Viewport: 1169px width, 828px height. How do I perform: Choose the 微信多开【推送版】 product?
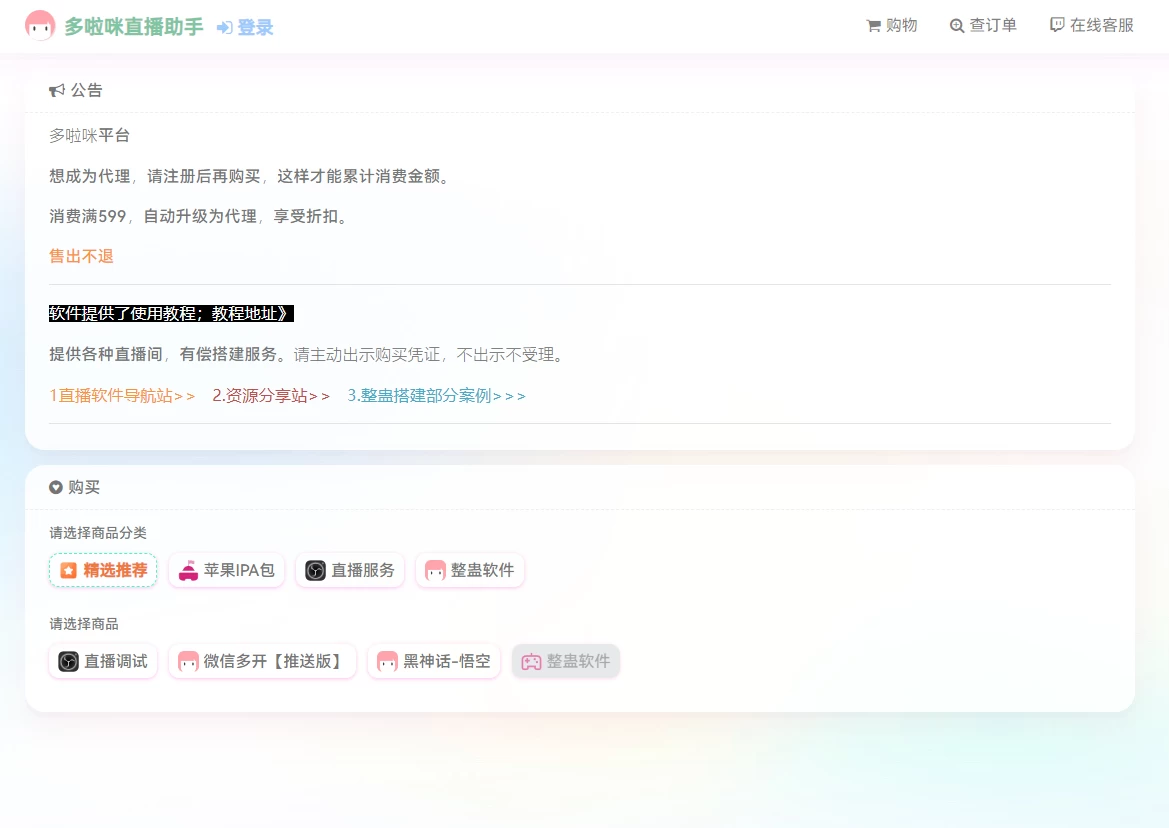(x=262, y=661)
